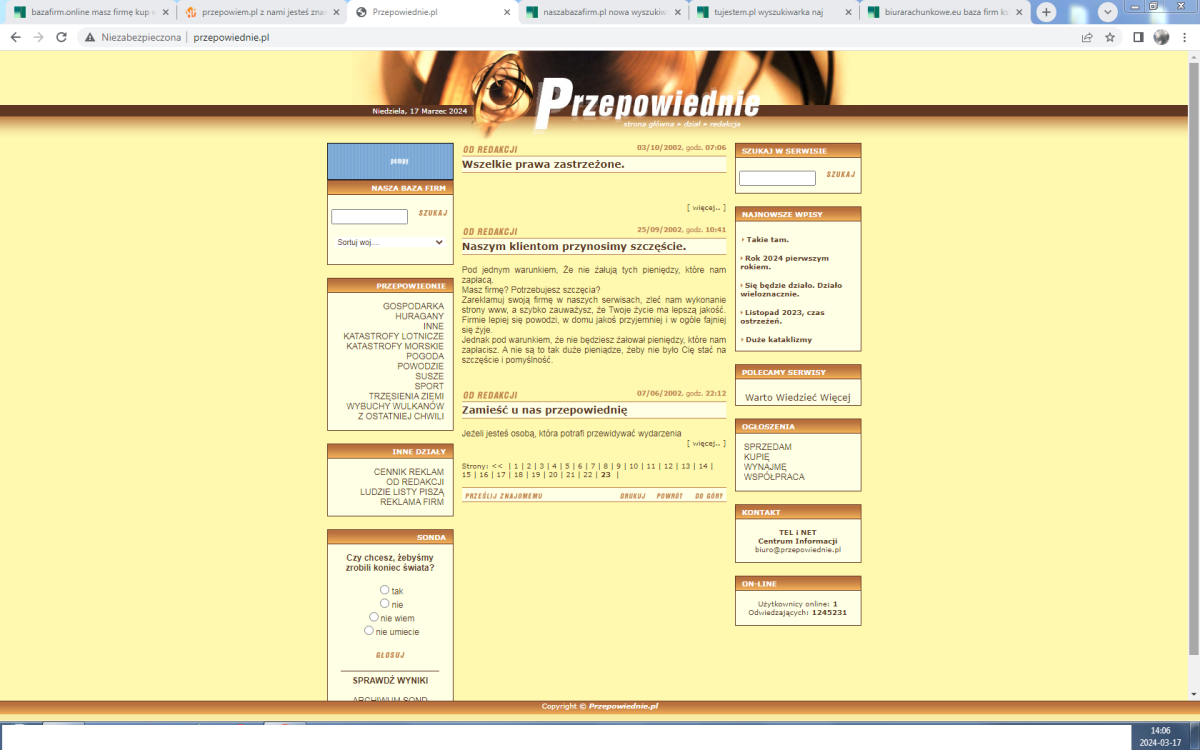Expand 'więcej' under Zamieść u nas przepowiednię
The width and height of the screenshot is (1200, 750).
(706, 443)
